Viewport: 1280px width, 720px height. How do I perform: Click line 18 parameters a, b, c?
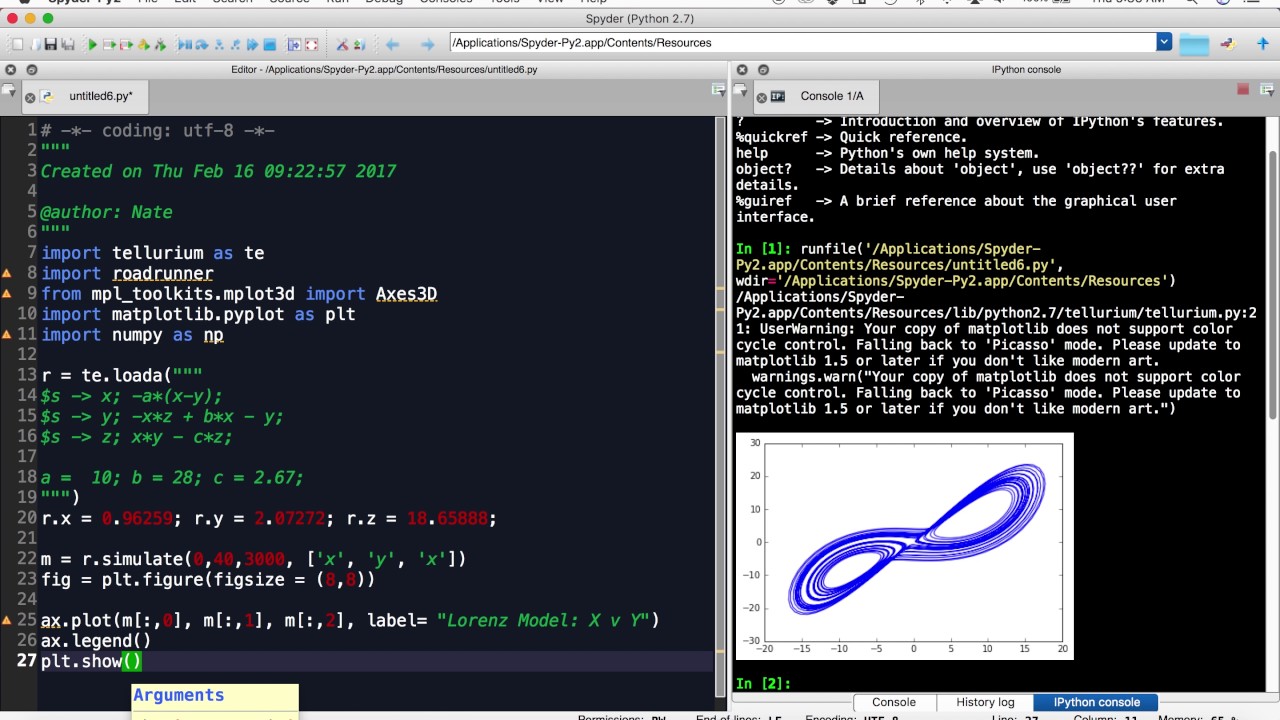point(171,477)
